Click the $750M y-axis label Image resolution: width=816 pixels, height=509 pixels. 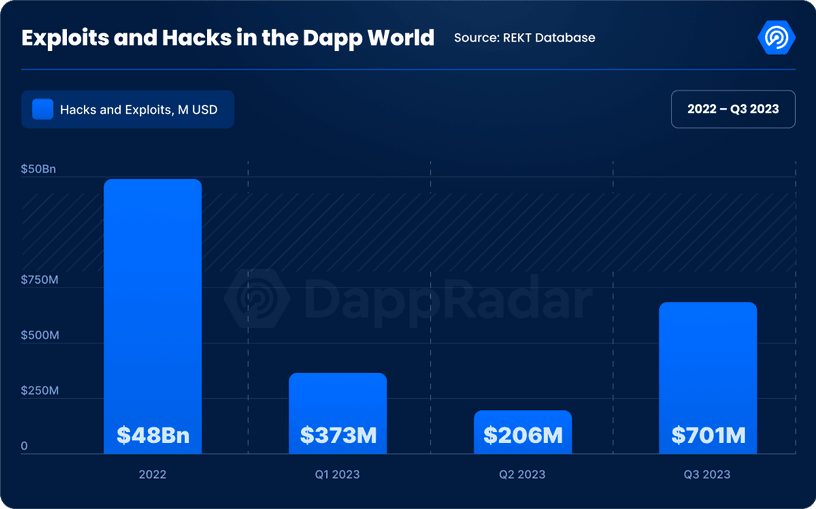40,280
